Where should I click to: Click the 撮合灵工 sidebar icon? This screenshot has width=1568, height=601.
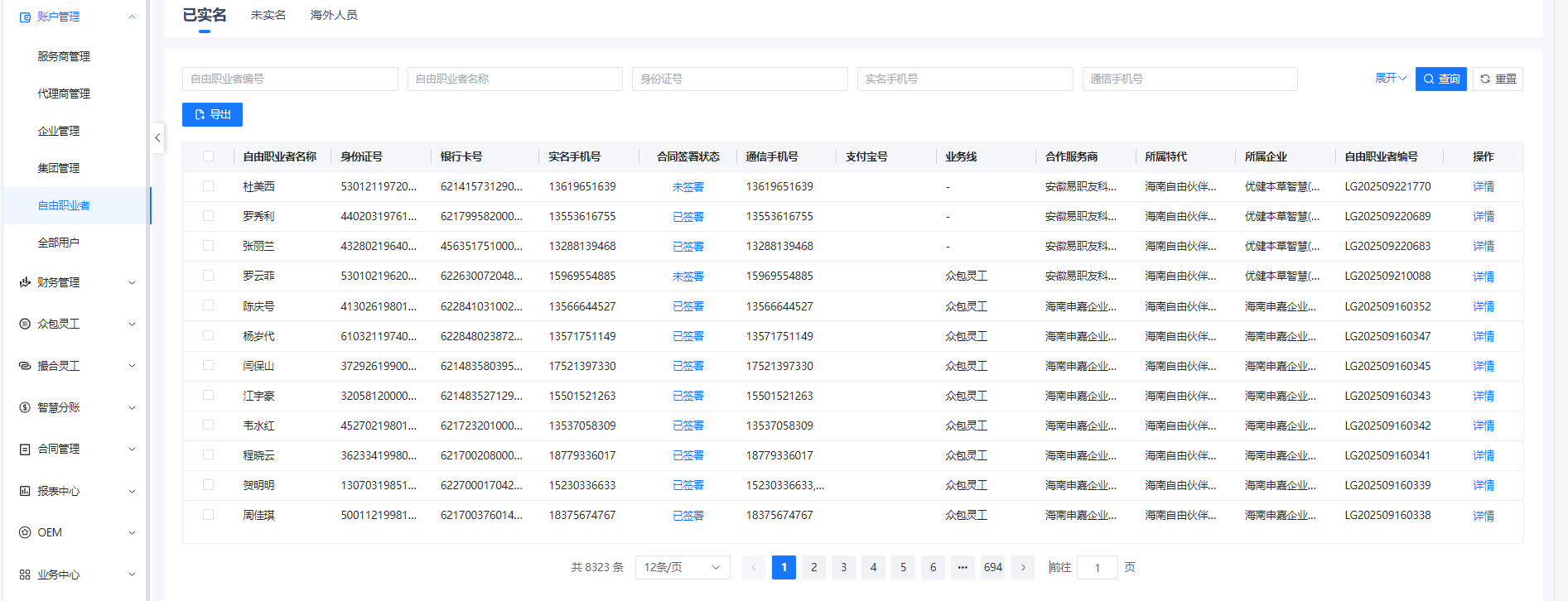pos(25,365)
